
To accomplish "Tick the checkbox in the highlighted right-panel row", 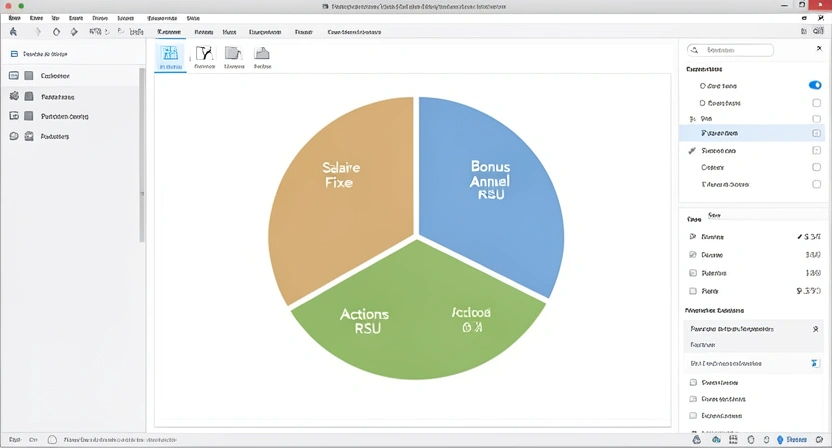I will 817,133.
